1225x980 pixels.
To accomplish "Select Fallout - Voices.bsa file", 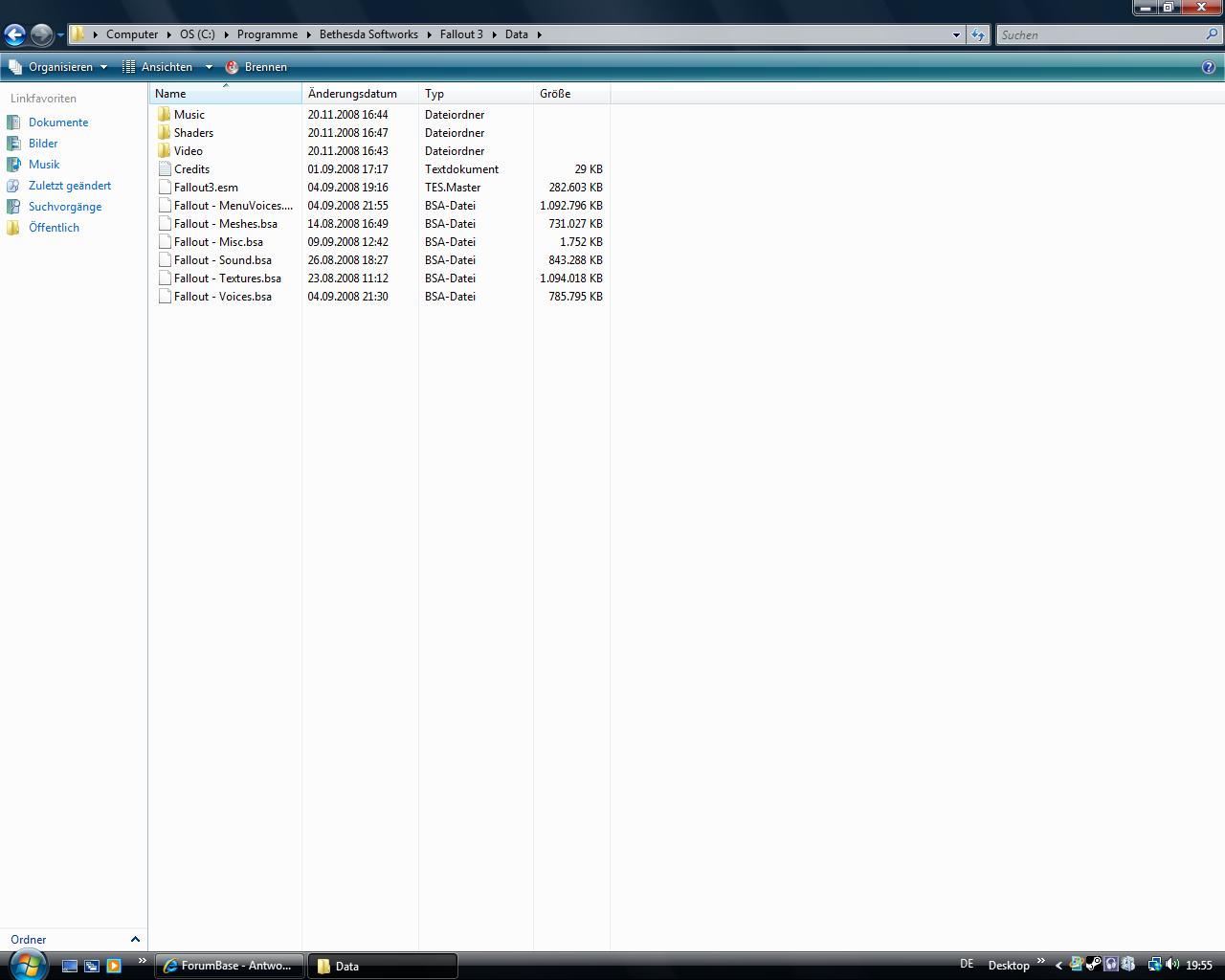I will click(x=223, y=297).
